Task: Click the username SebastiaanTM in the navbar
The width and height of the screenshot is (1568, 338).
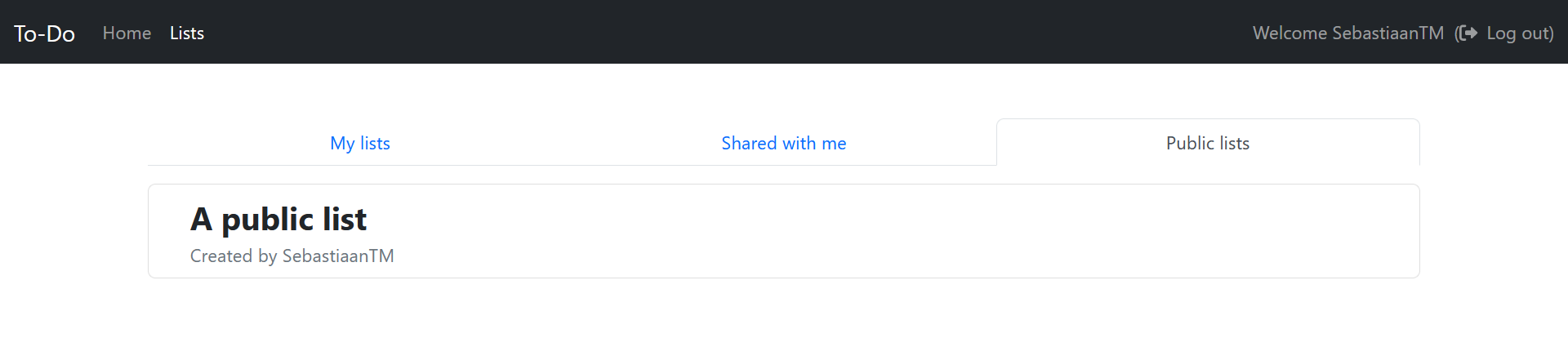Action: pyautogui.click(x=1388, y=33)
